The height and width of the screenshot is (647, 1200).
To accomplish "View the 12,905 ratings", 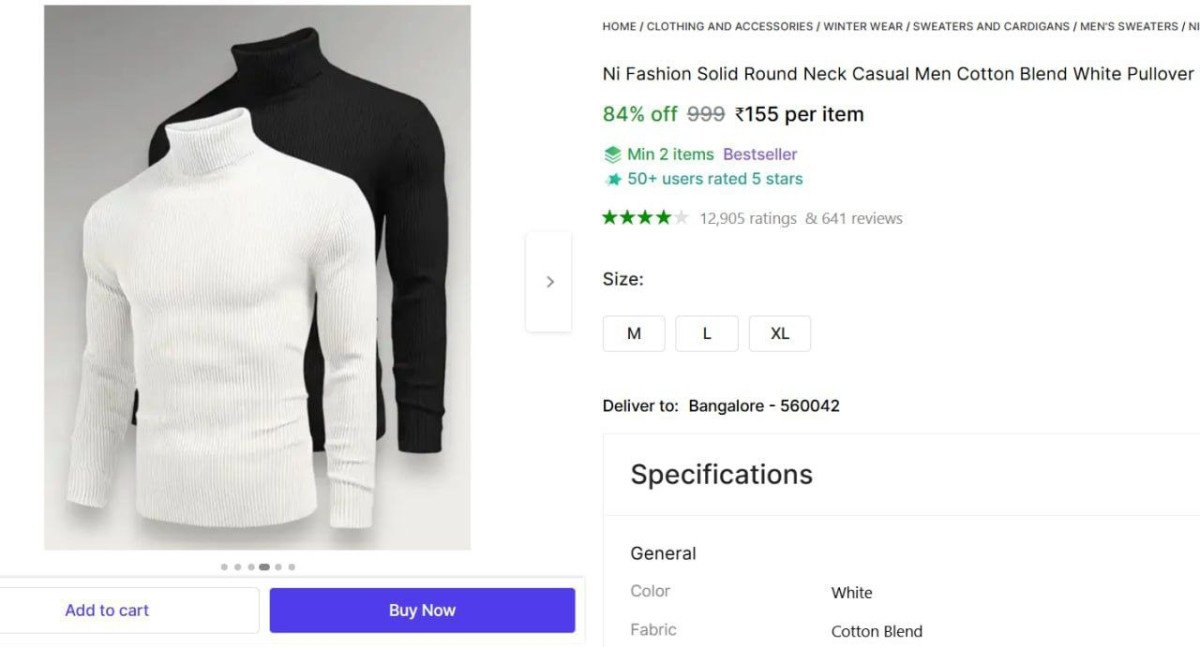I will click(x=748, y=219).
